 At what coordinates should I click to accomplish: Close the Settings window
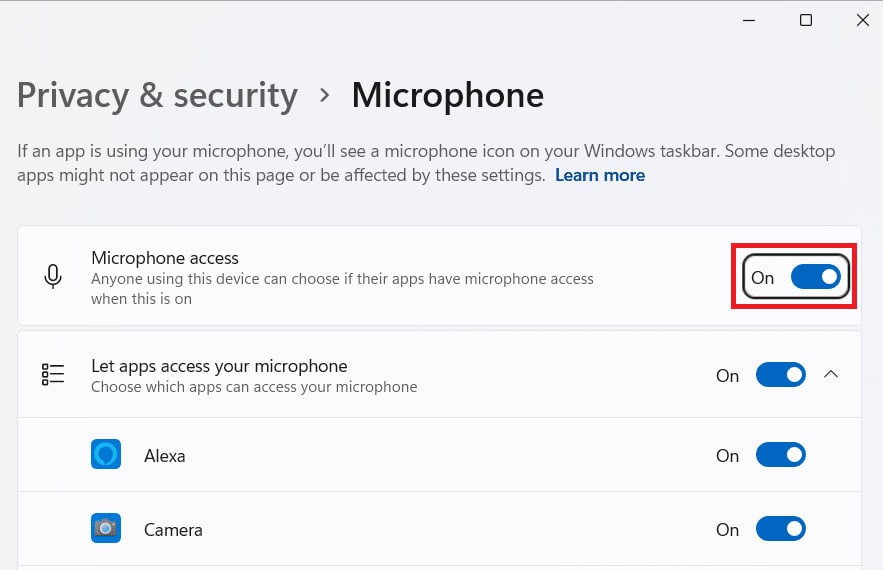coord(862,20)
